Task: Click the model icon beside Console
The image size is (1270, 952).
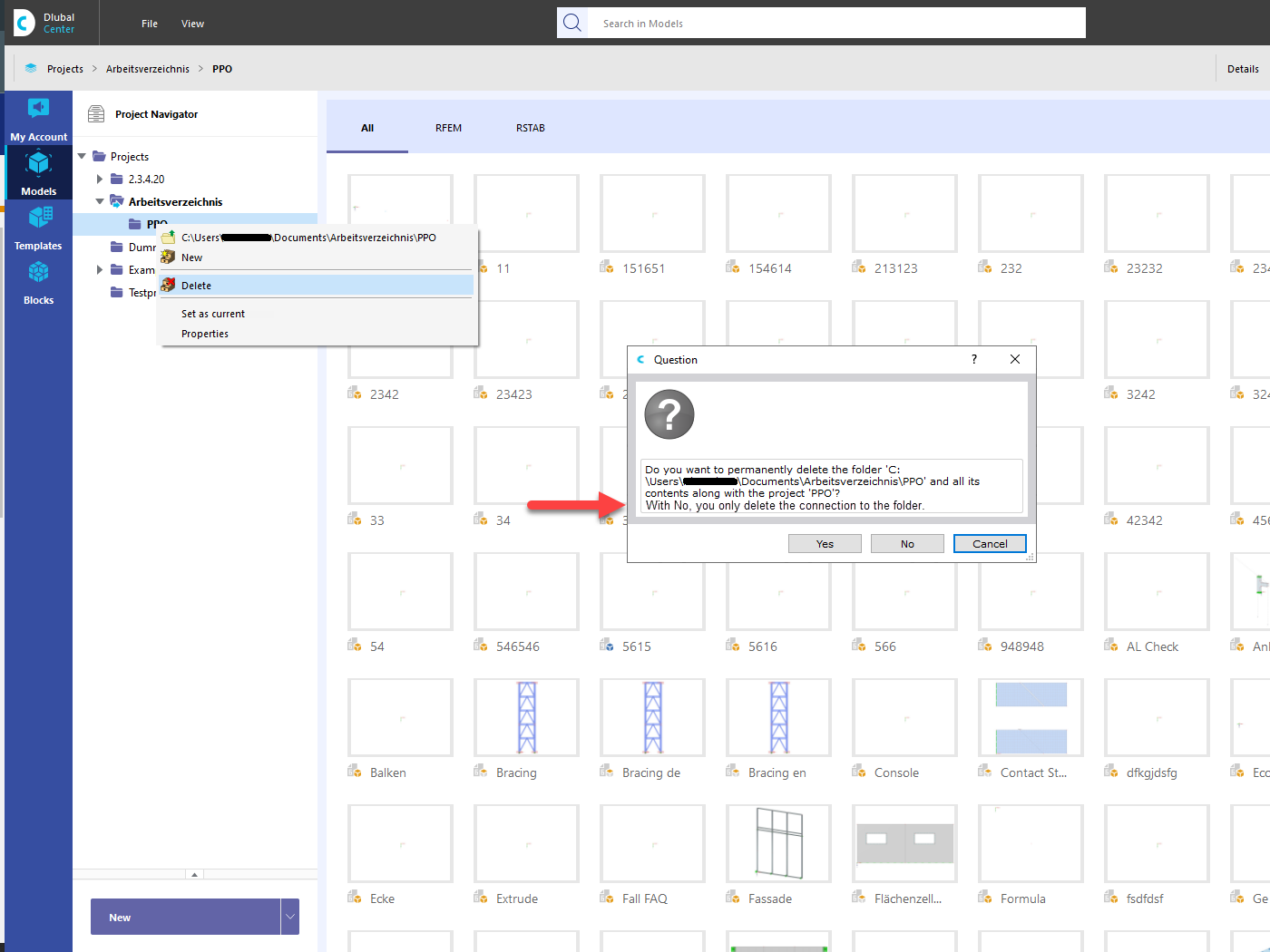Action: [859, 772]
